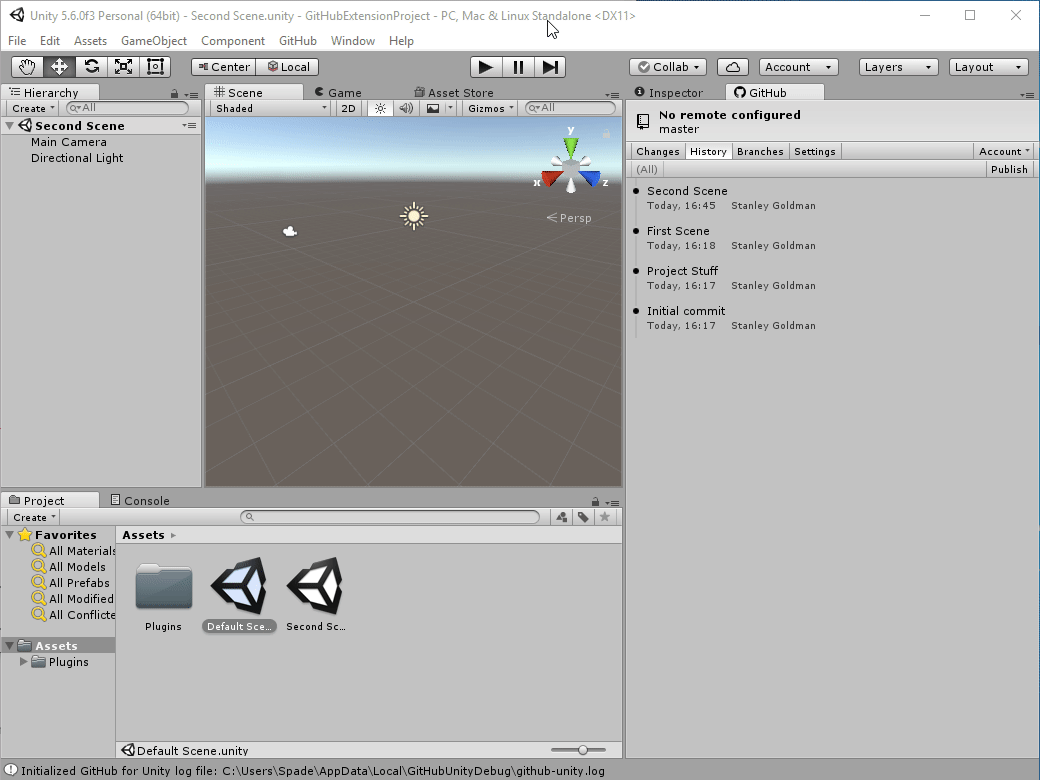Expand Plugins folder in Project tree

pyautogui.click(x=23, y=662)
